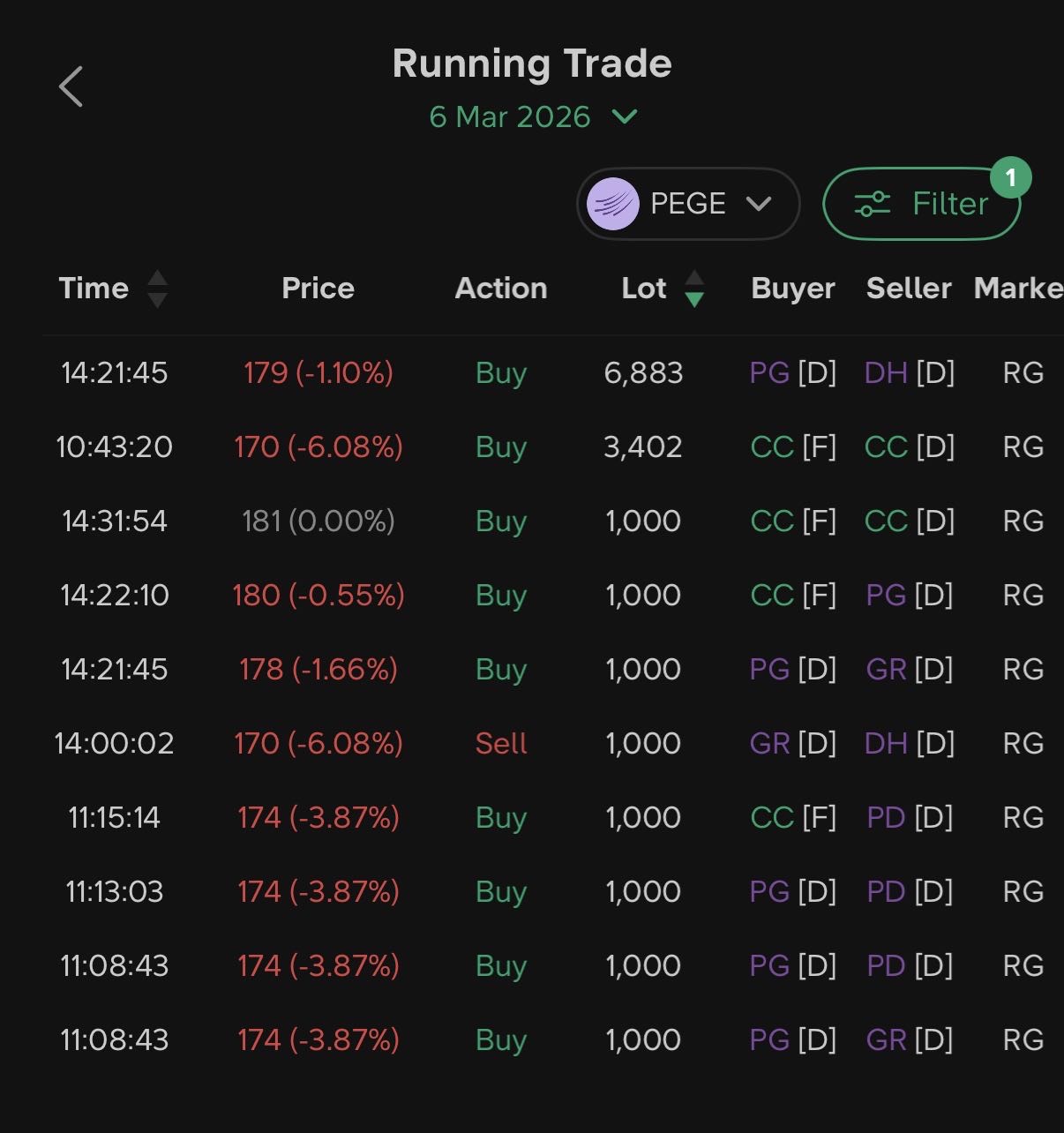Toggle the Lot column sort arrows
Viewport: 1064px width, 1133px height.
(694, 289)
